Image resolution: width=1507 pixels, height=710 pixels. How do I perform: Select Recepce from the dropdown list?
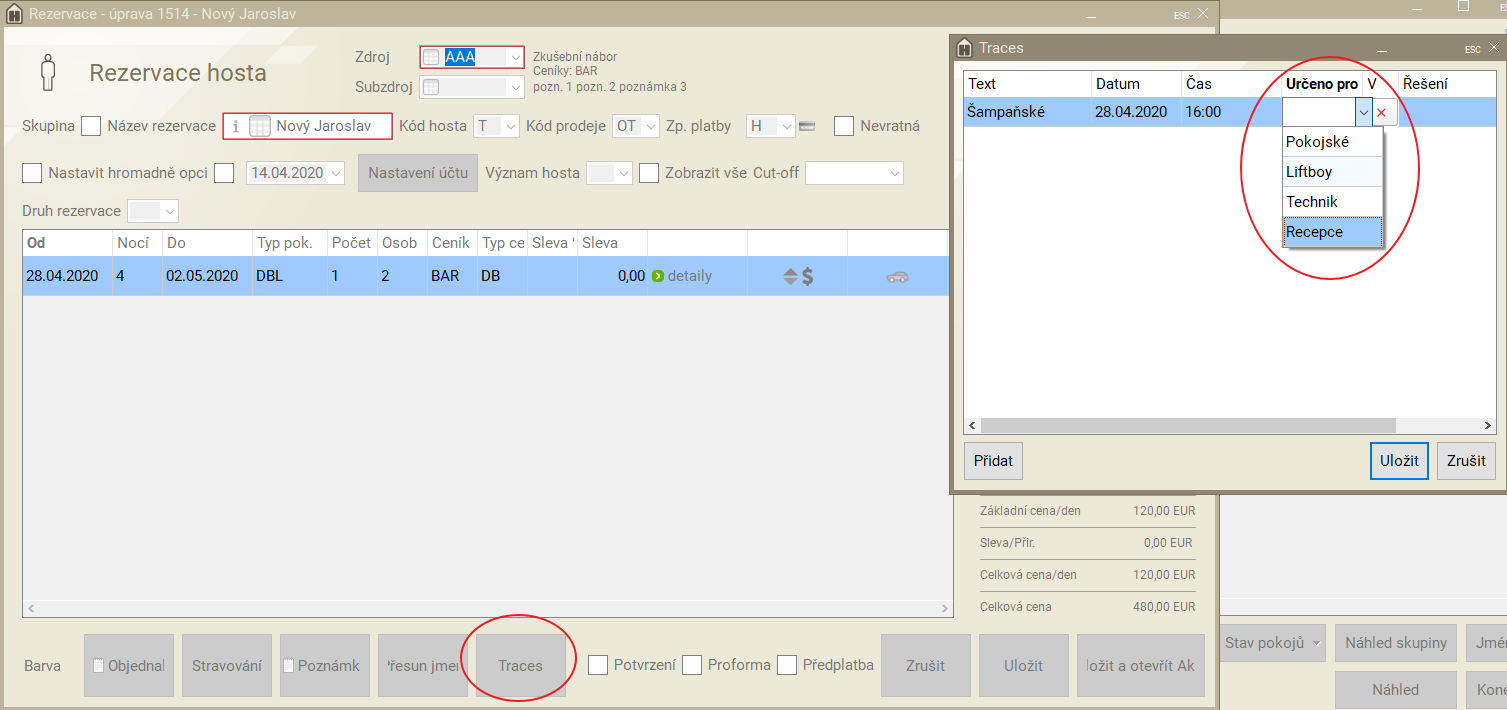(1332, 232)
